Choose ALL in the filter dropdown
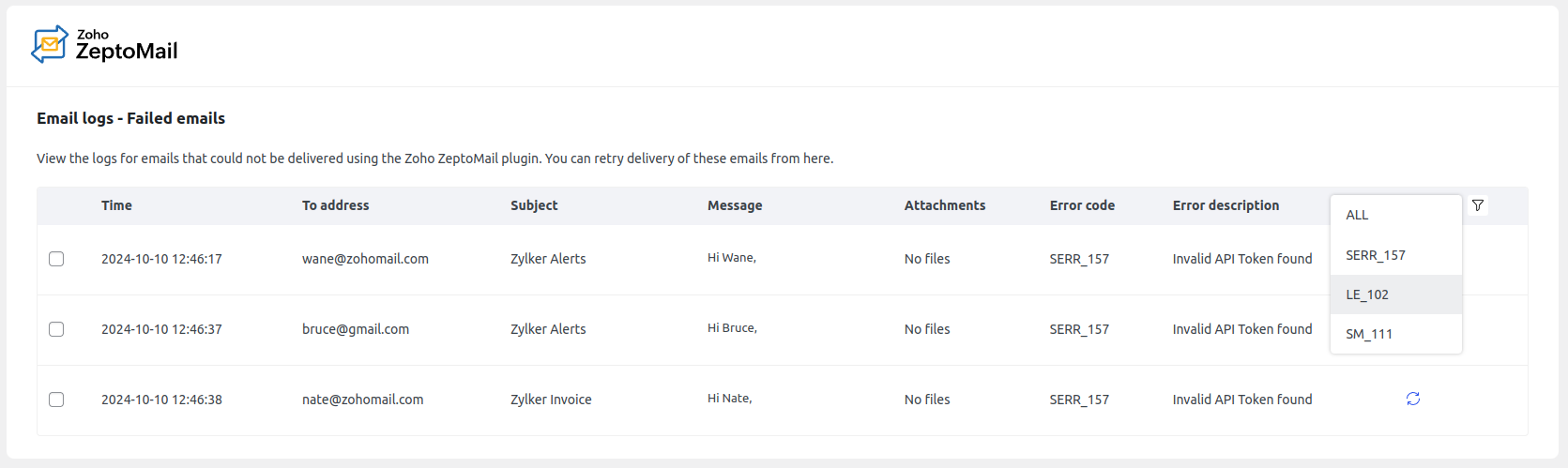Screen dimensions: 1568x468 [x=1357, y=215]
